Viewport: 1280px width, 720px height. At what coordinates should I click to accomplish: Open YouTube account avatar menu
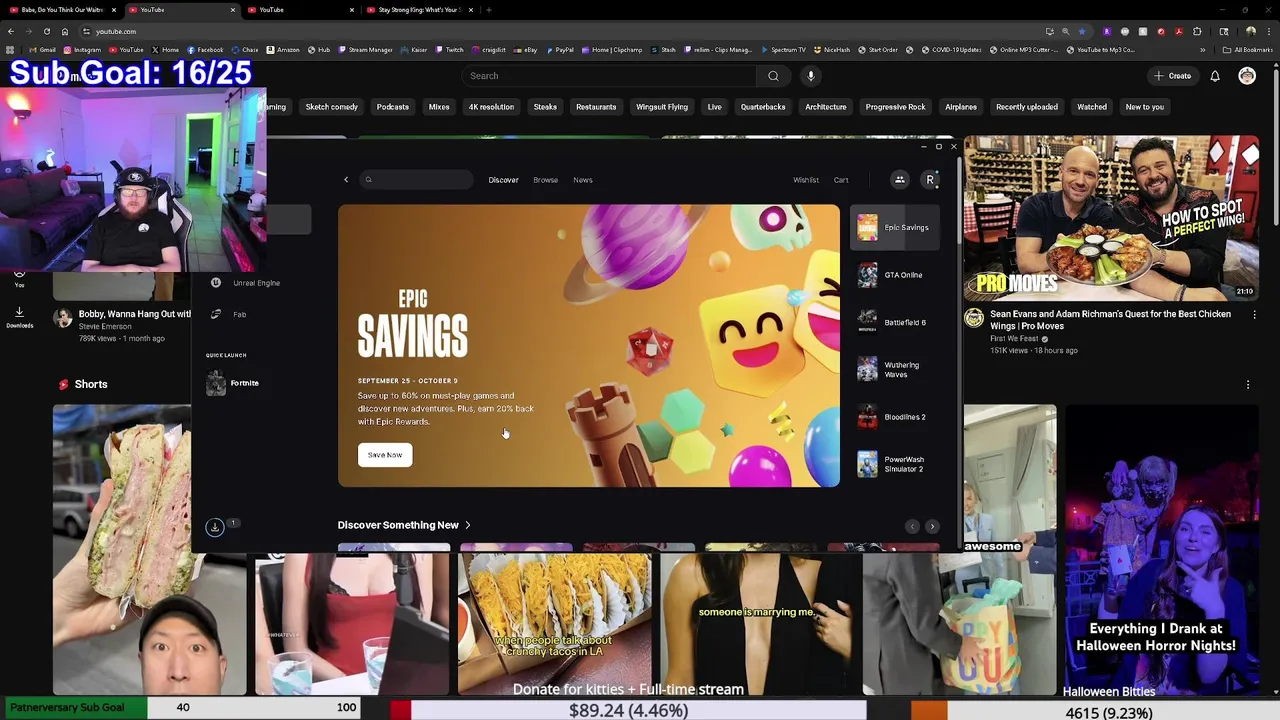click(1247, 76)
